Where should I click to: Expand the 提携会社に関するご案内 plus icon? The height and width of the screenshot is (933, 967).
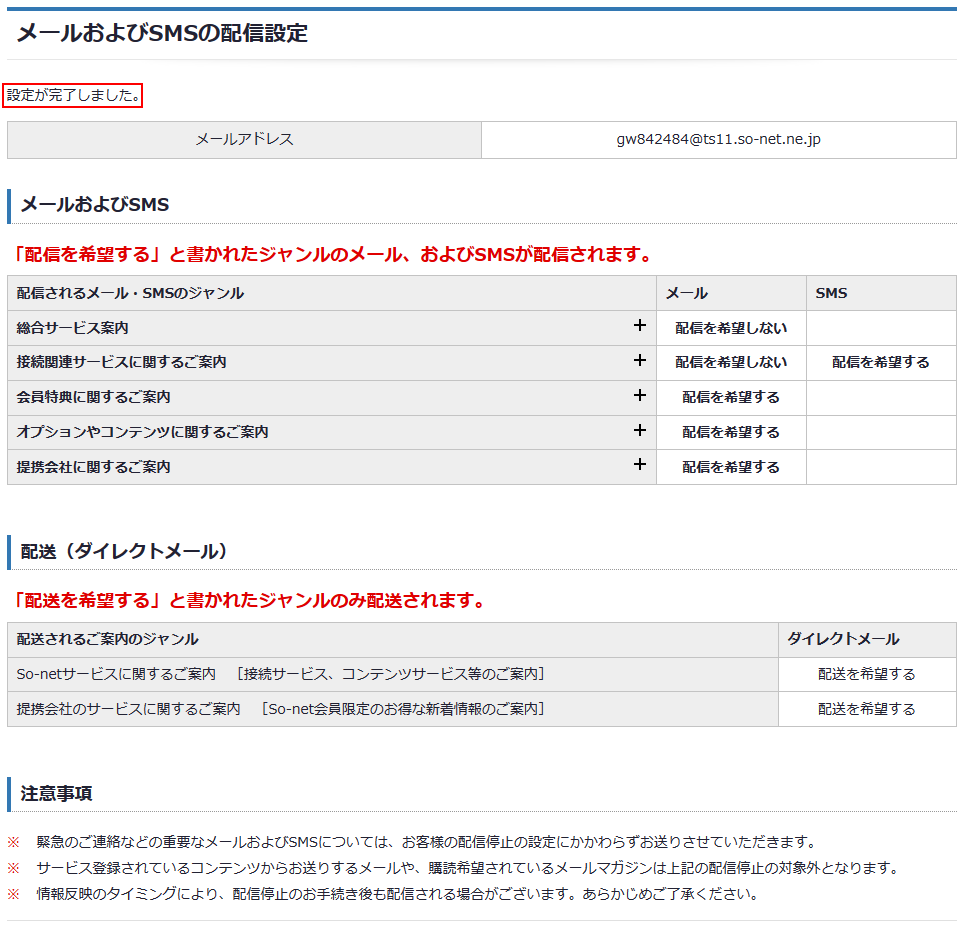pos(640,466)
